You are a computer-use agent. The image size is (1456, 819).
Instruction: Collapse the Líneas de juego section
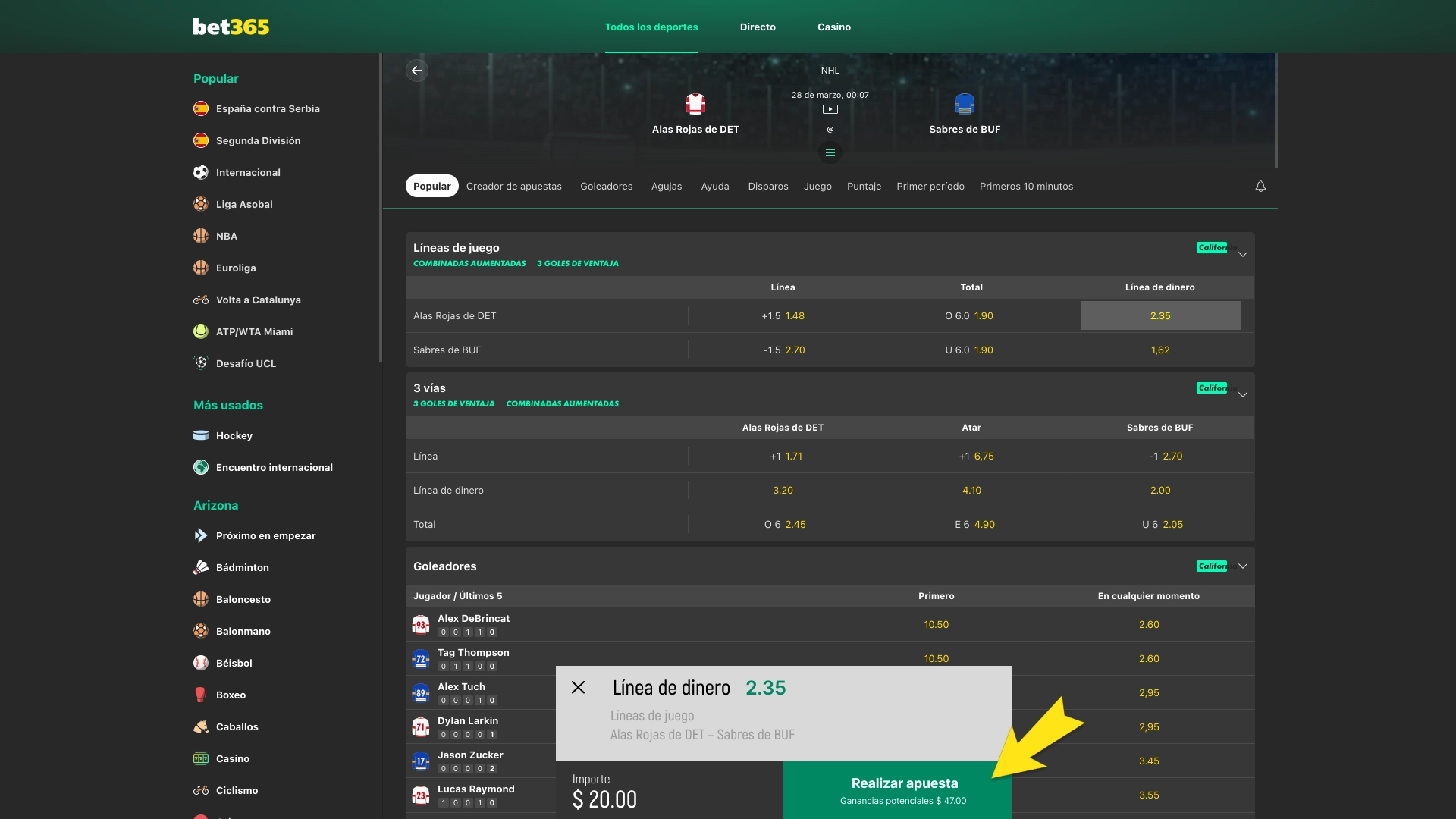(1242, 255)
